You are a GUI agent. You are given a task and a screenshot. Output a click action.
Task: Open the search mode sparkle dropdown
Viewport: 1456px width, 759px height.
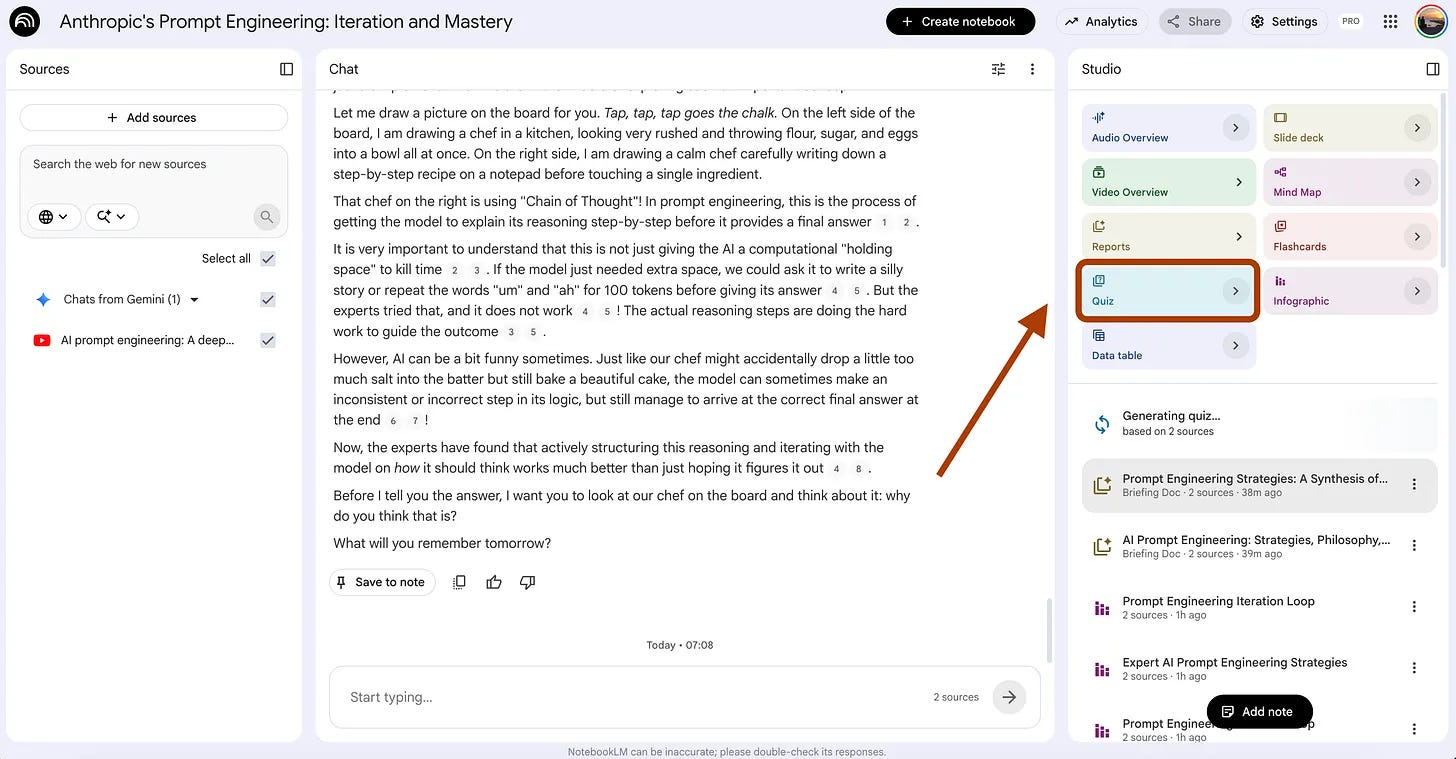112,216
